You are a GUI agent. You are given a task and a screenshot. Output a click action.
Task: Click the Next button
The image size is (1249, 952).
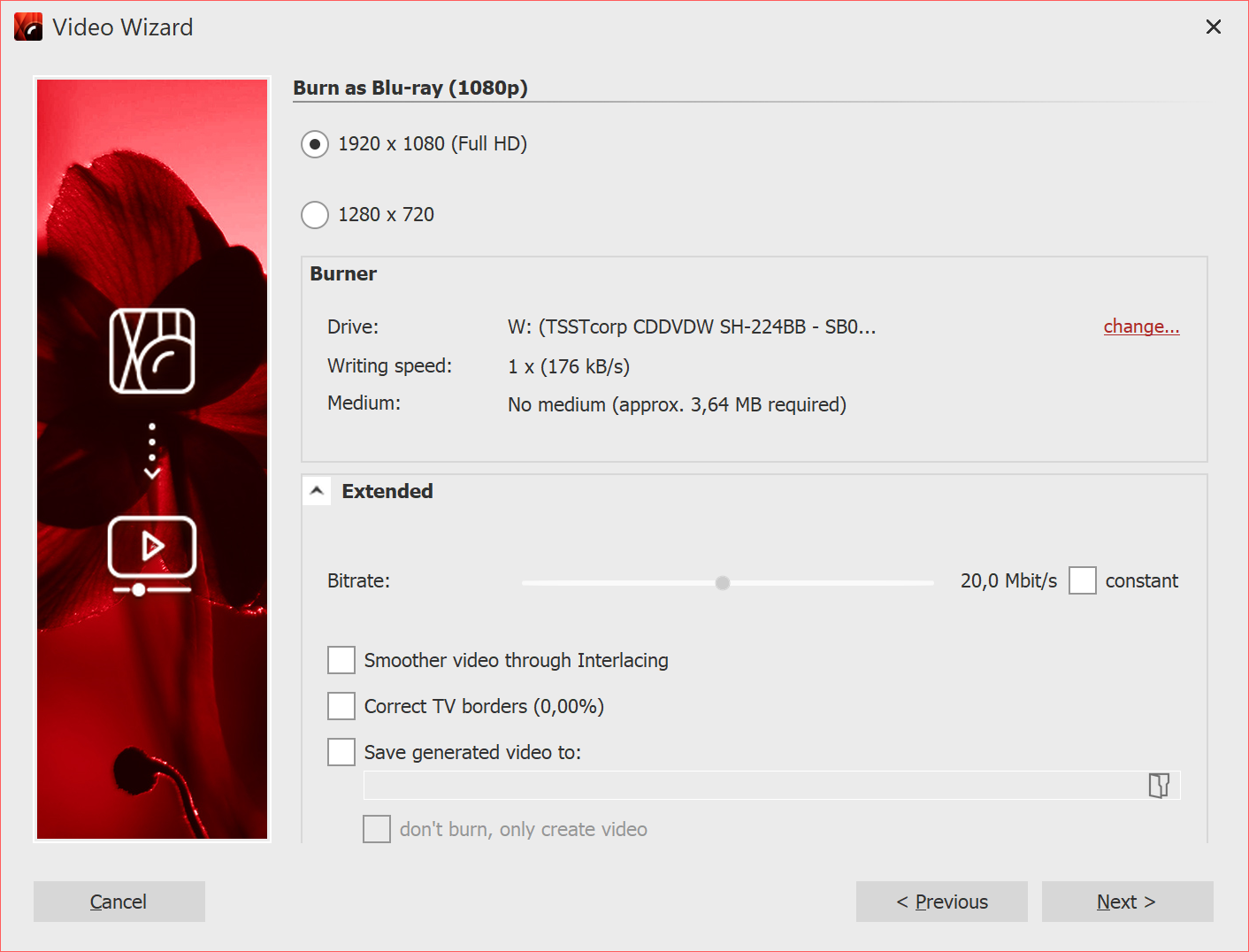pos(1126,901)
